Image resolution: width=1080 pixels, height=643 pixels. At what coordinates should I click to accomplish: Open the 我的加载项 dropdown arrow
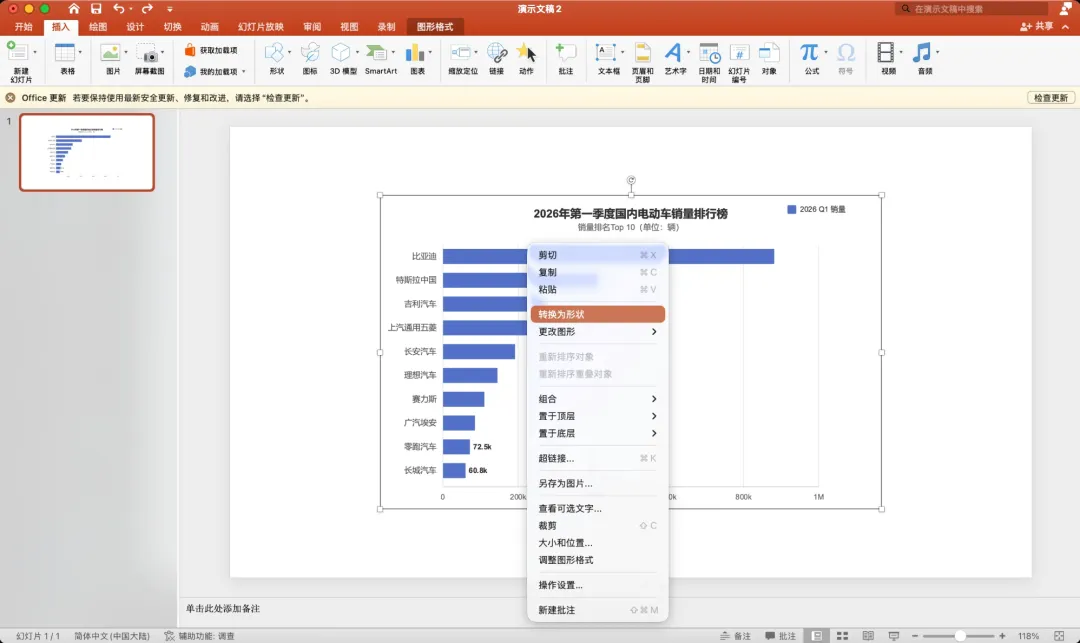244,72
